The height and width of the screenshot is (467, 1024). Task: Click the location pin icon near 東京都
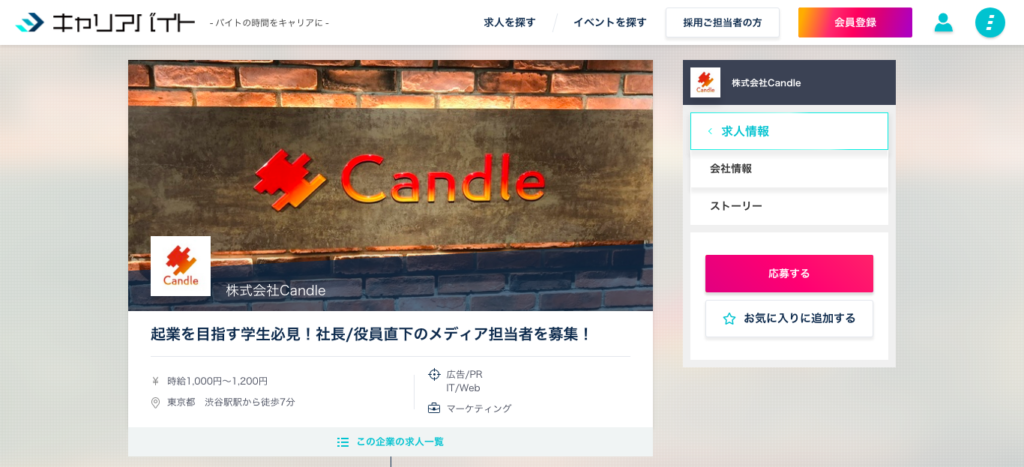[x=155, y=402]
